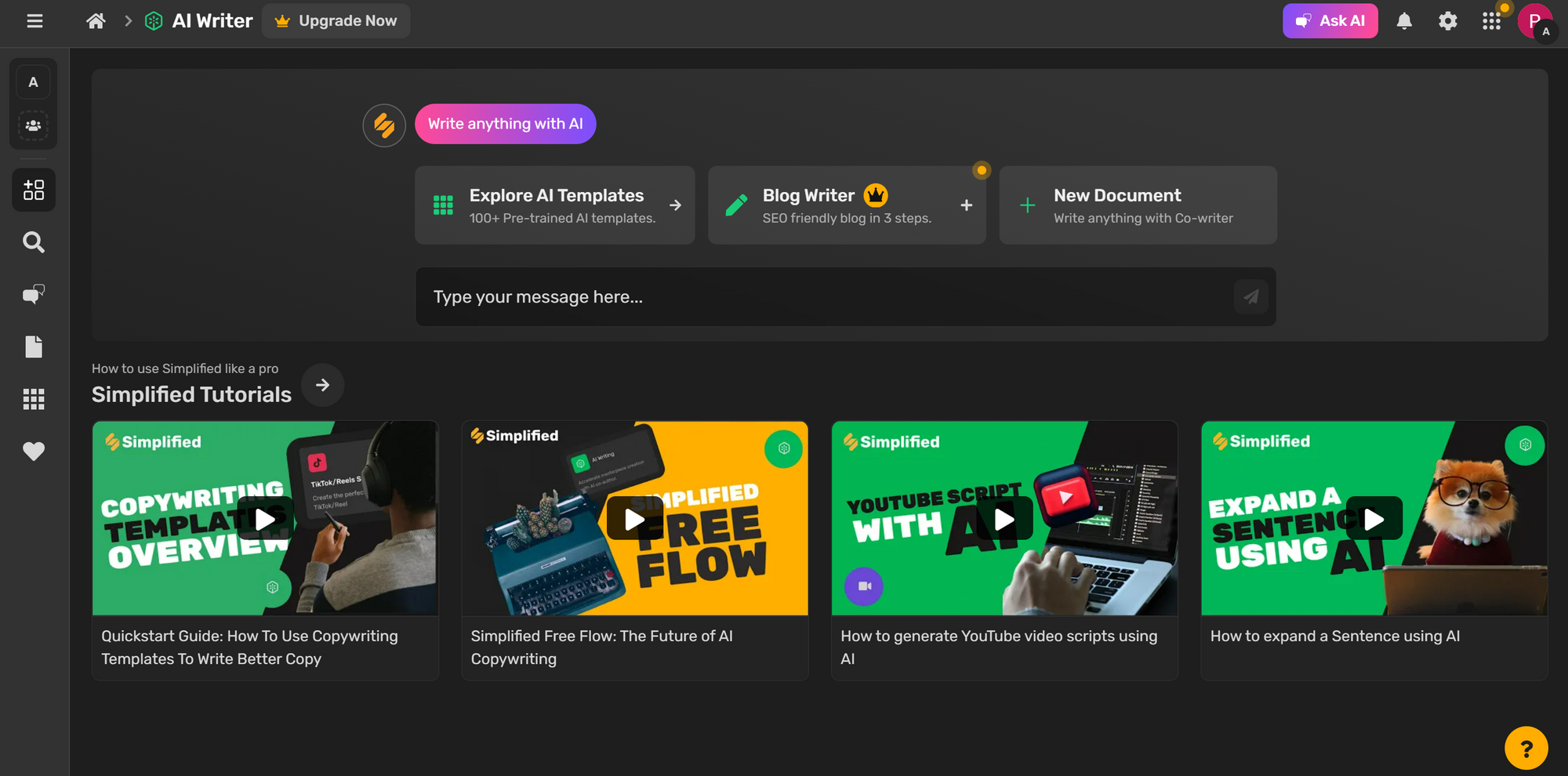The image size is (1568, 776).
Task: Open search in the left sidebar
Action: coord(34,242)
